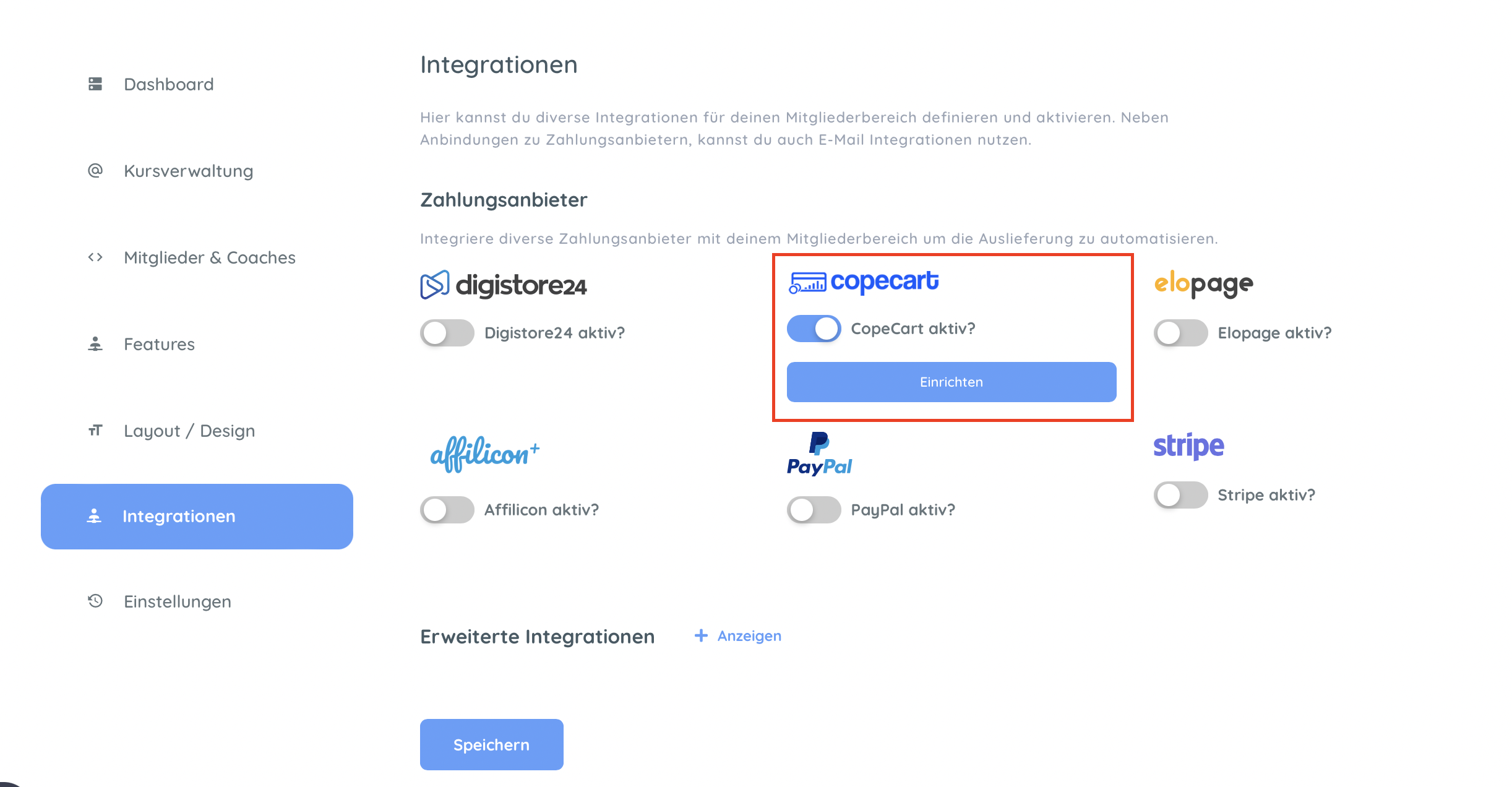Click the Layout / Design text icon
The image size is (1512, 787).
click(x=95, y=430)
